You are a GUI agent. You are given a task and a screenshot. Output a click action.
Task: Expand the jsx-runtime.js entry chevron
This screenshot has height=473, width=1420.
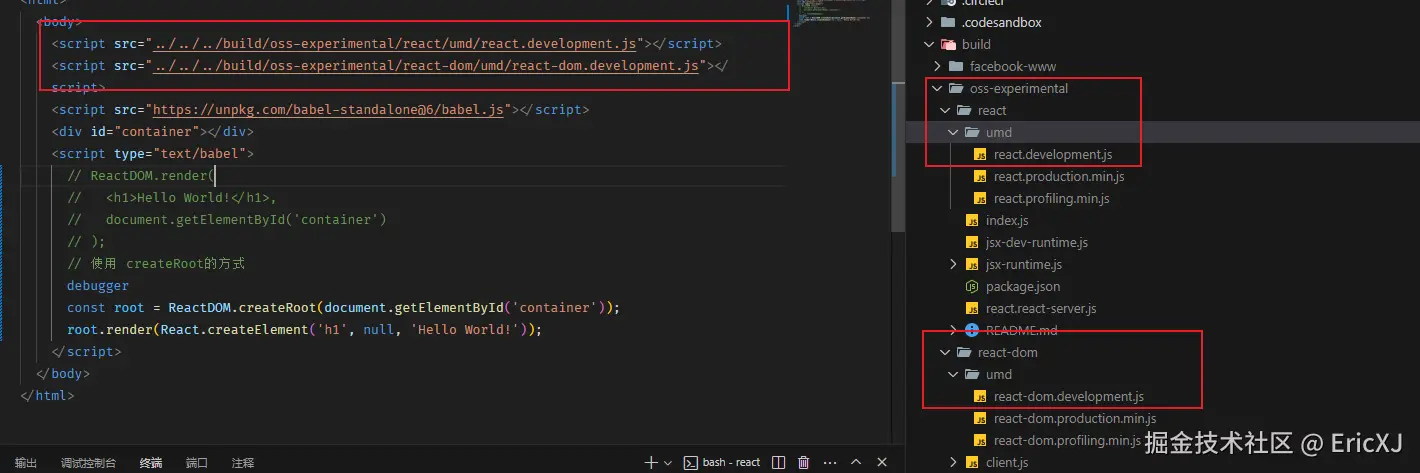point(954,264)
